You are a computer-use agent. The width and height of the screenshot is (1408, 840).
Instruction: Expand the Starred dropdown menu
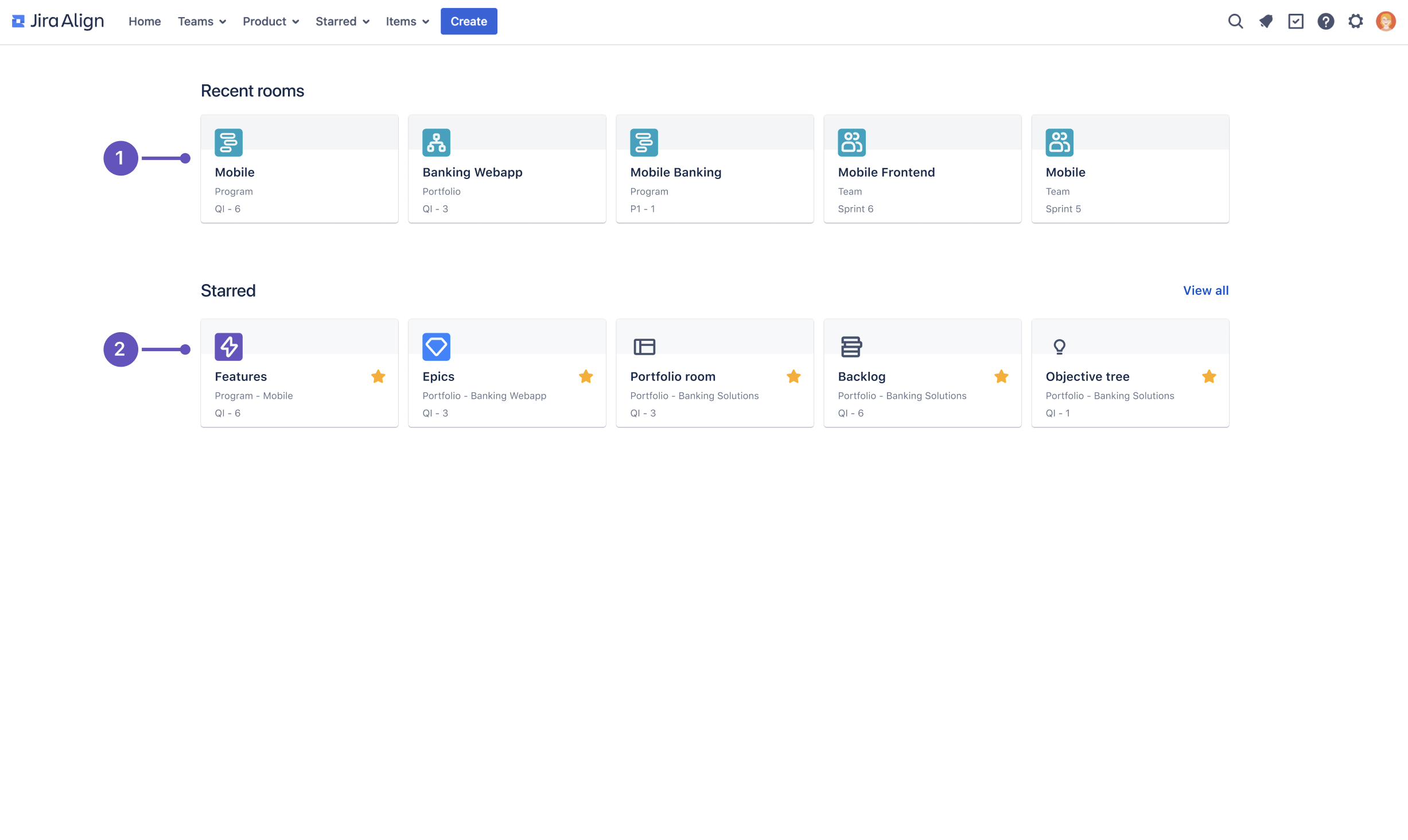[343, 21]
